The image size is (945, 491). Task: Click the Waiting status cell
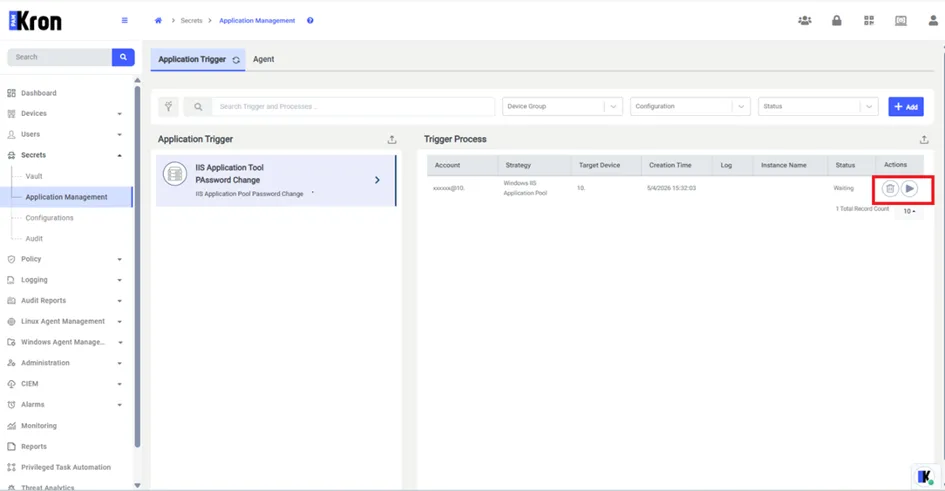pos(843,188)
